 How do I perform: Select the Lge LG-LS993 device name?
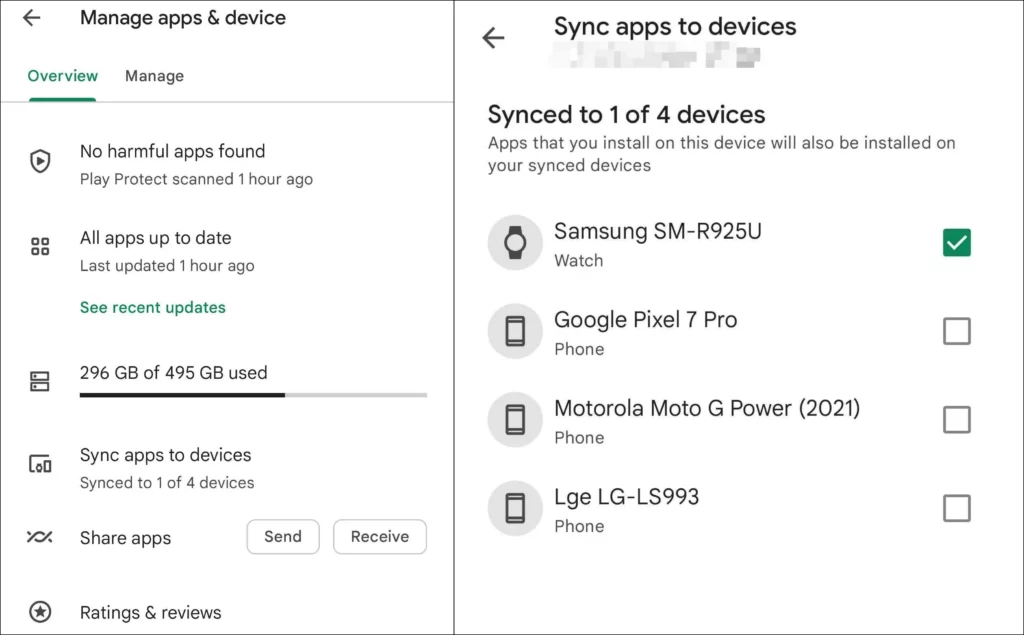[x=626, y=497]
